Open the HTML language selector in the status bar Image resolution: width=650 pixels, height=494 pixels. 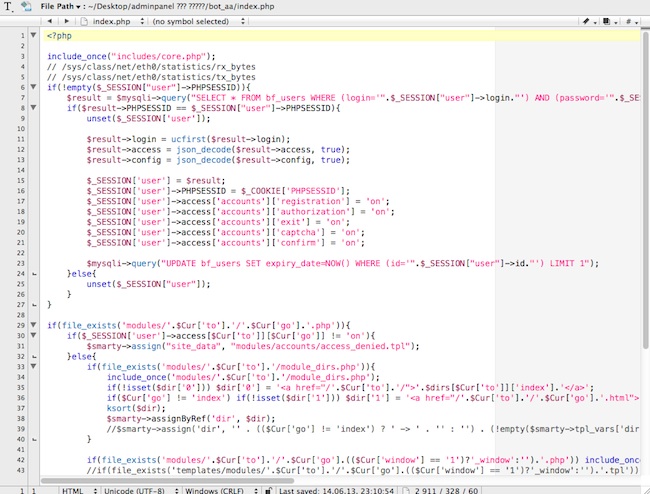click(x=74, y=489)
